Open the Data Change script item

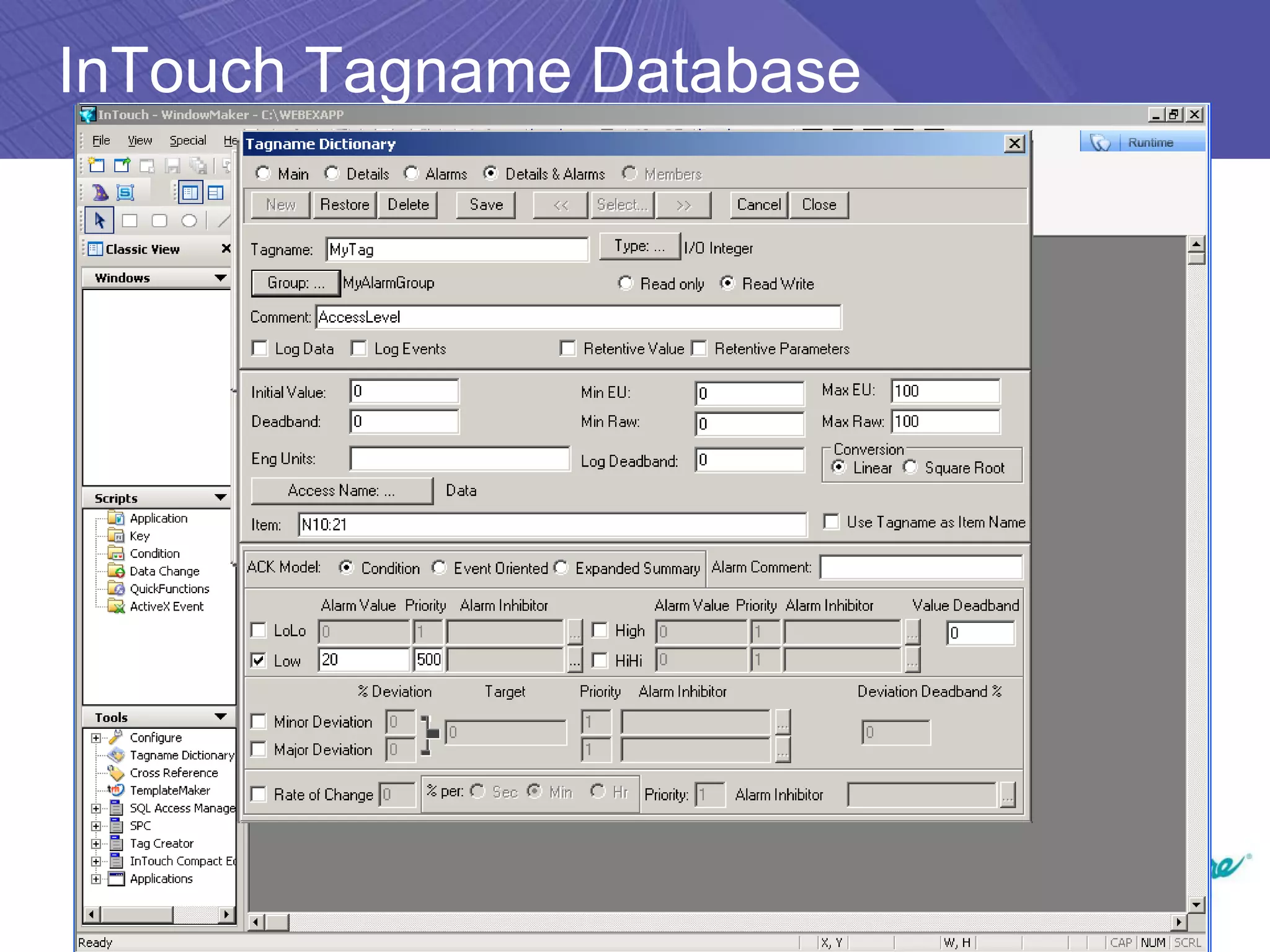click(164, 571)
